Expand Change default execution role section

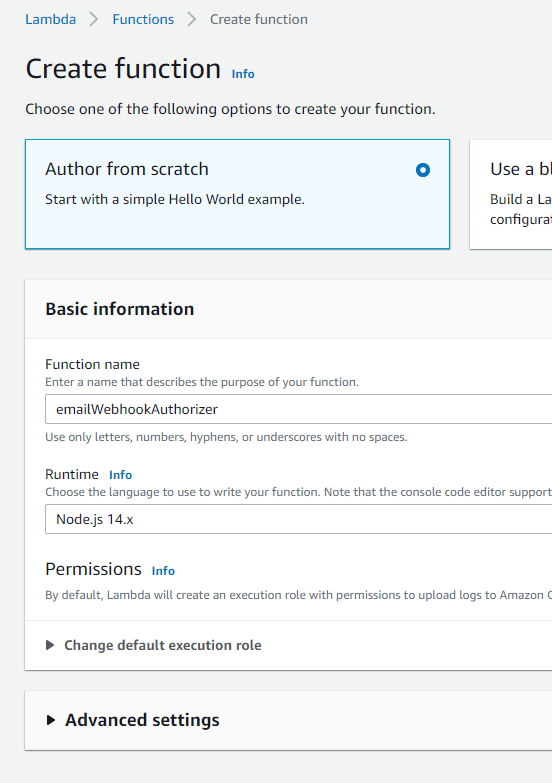(153, 645)
